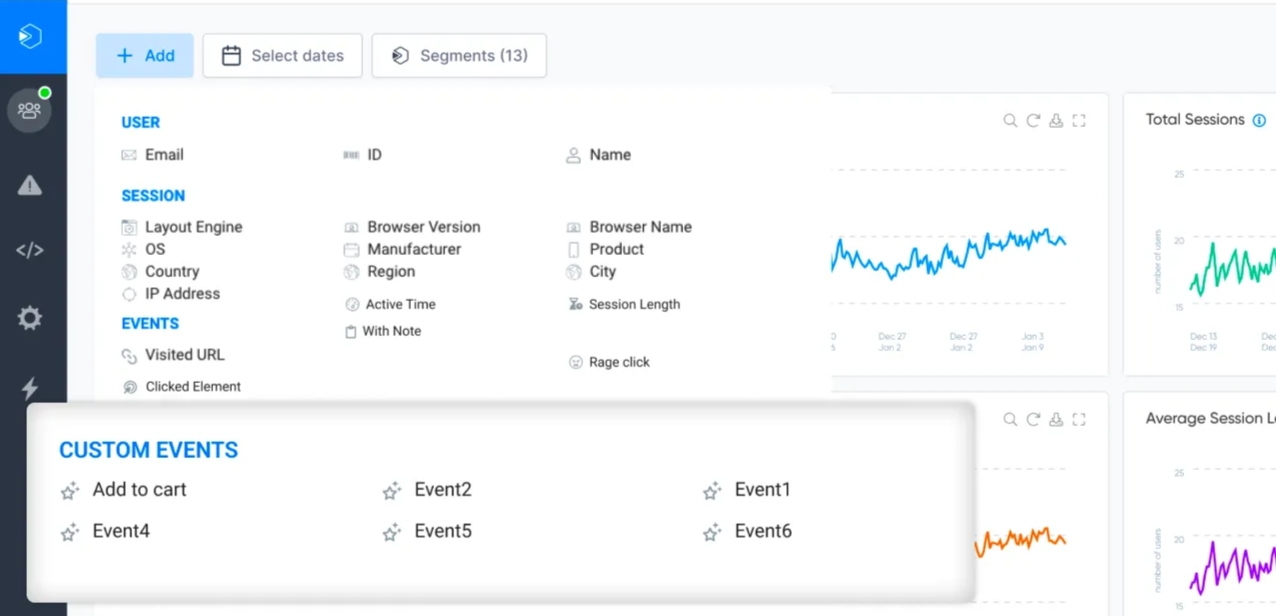This screenshot has height=616, width=1276.
Task: Click the fullscreen icon on orange chart
Action: coord(1079,419)
